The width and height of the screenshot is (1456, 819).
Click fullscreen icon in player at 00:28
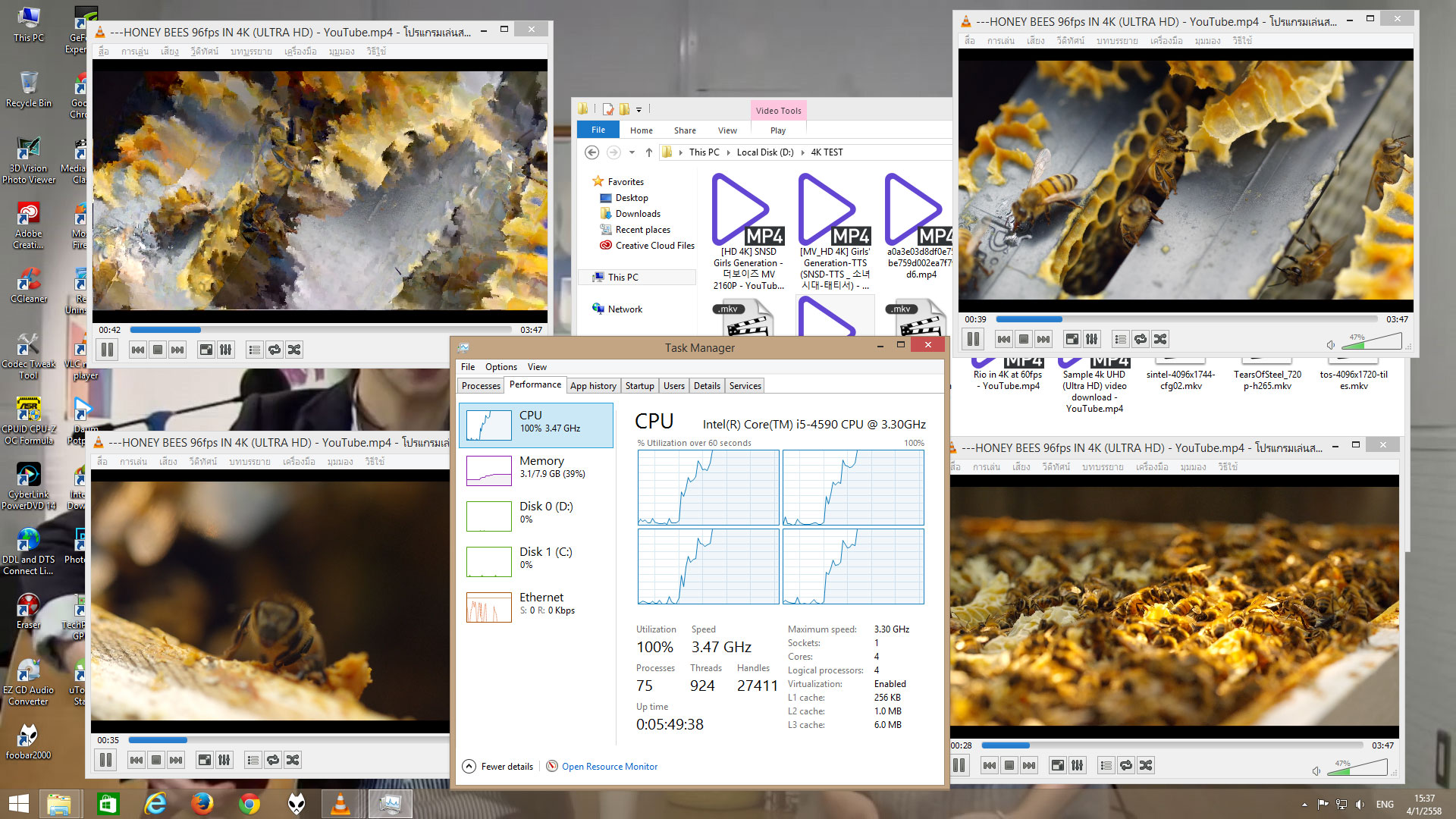click(x=1057, y=765)
